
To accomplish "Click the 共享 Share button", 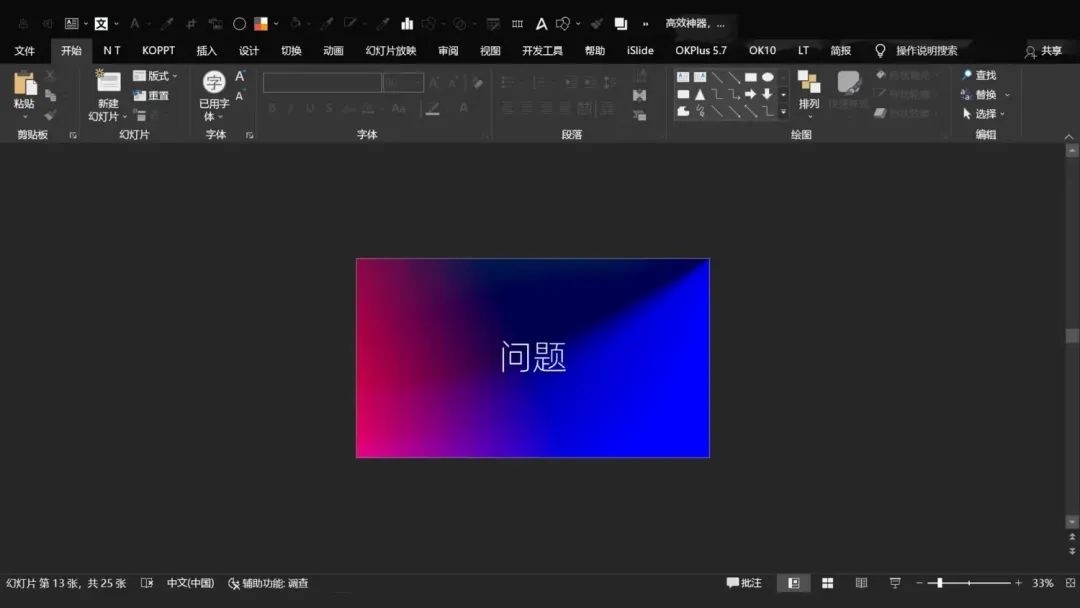I will 1043,51.
